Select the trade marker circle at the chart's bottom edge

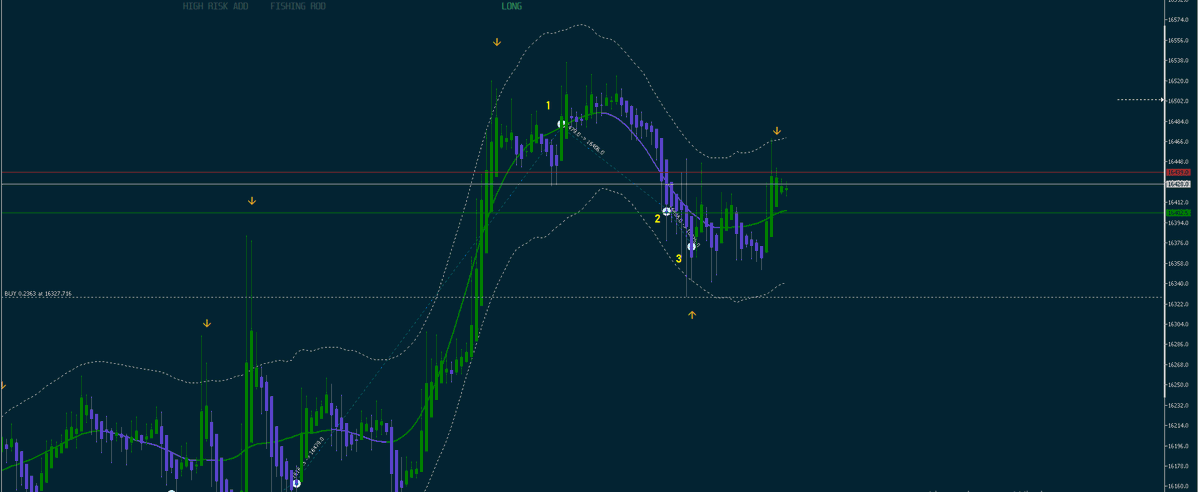pyautogui.click(x=296, y=483)
